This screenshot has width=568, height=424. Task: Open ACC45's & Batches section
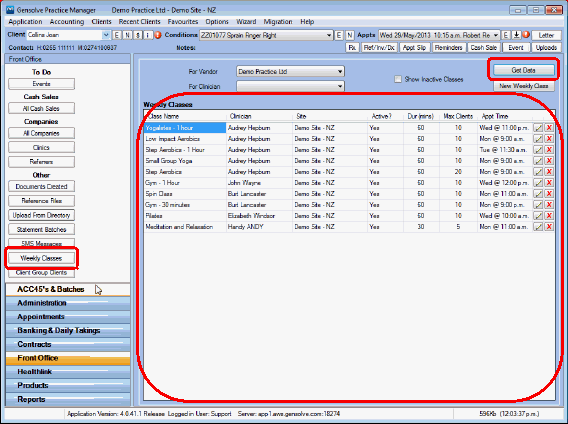(68, 289)
